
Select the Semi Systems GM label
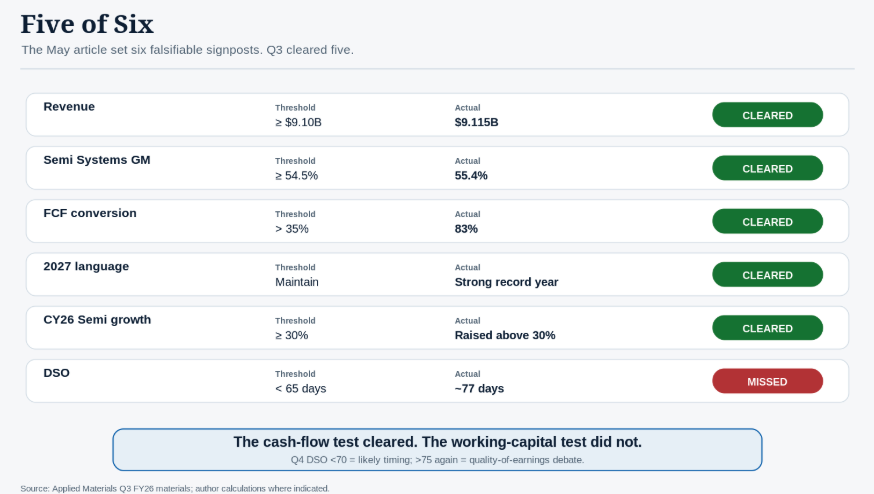[x=97, y=160]
